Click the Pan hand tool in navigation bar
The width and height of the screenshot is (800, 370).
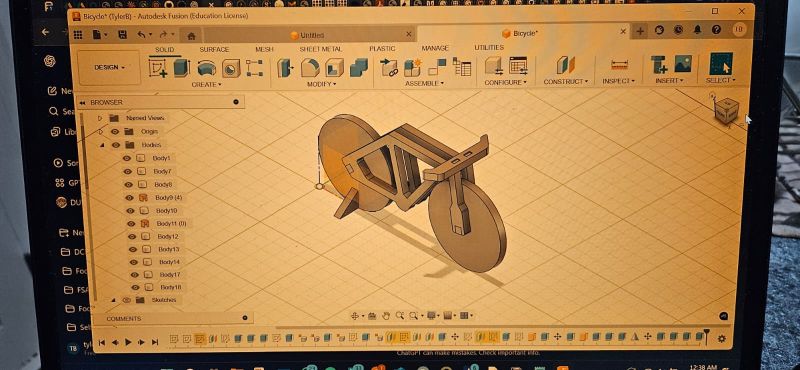pos(386,316)
